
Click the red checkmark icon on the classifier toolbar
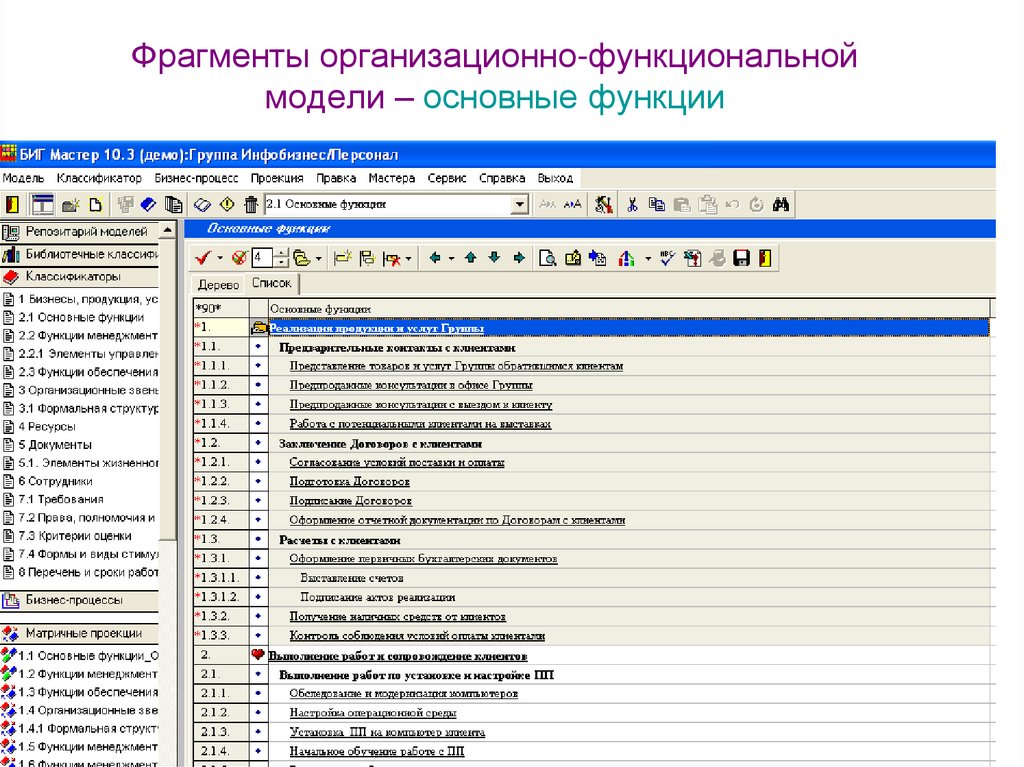[202, 257]
